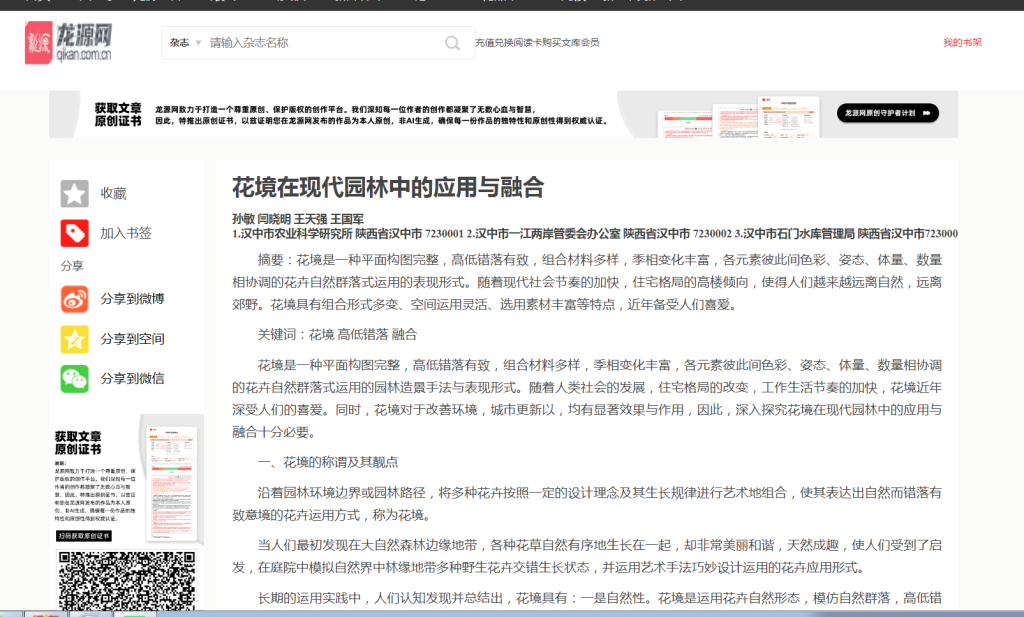Open the 充值兑换阅读卡购买文库会员 link
The height and width of the screenshot is (617, 1024).
(537, 43)
